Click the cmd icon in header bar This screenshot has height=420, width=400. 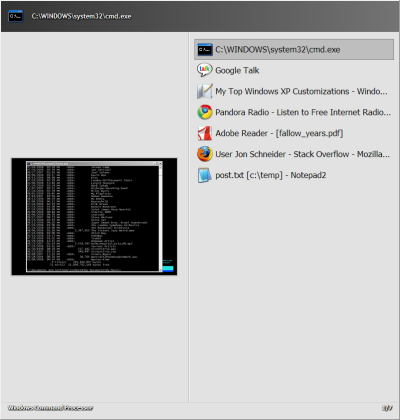pos(16,16)
